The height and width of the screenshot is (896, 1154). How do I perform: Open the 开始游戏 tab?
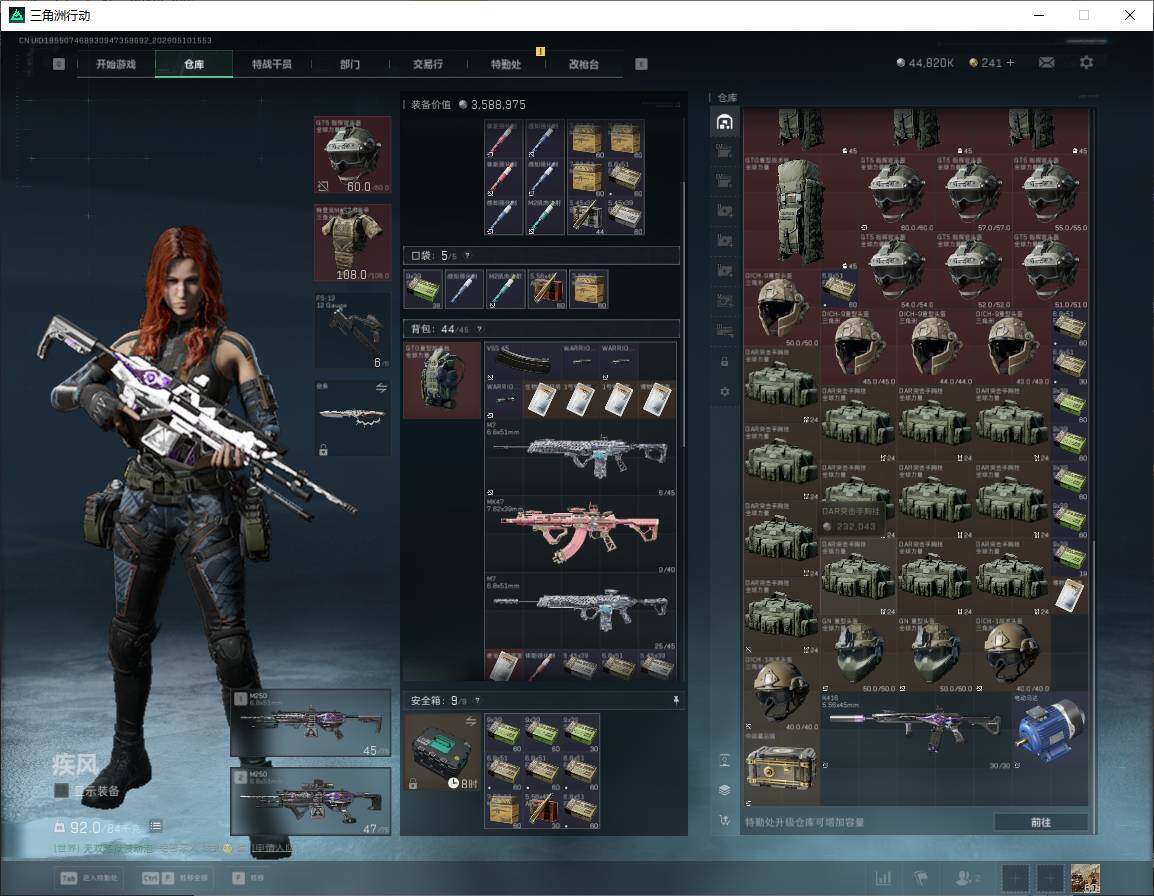(116, 64)
